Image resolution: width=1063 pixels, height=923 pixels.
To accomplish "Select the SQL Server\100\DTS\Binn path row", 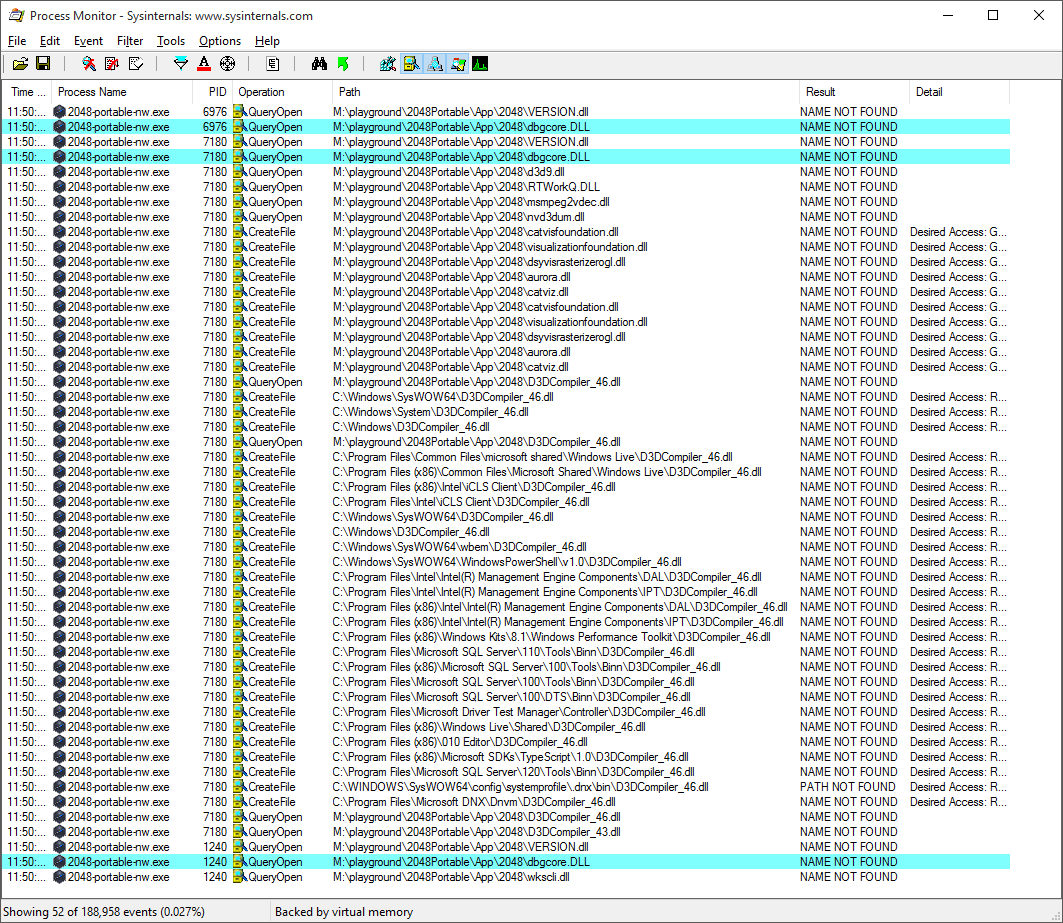I will [x=511, y=696].
